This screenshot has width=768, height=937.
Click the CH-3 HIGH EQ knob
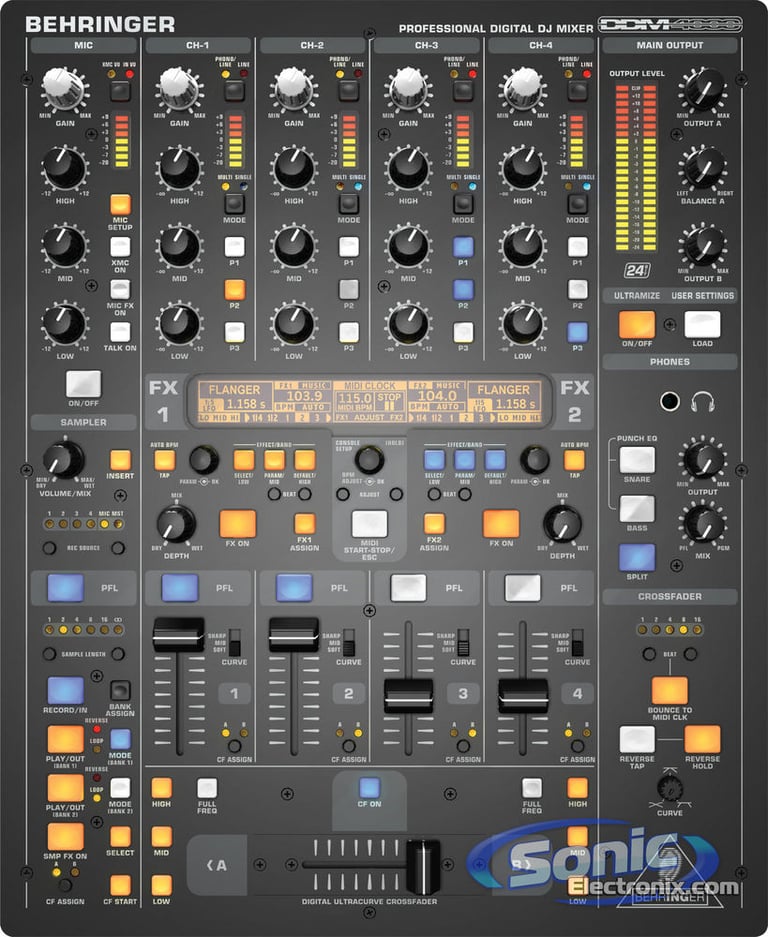coord(408,169)
